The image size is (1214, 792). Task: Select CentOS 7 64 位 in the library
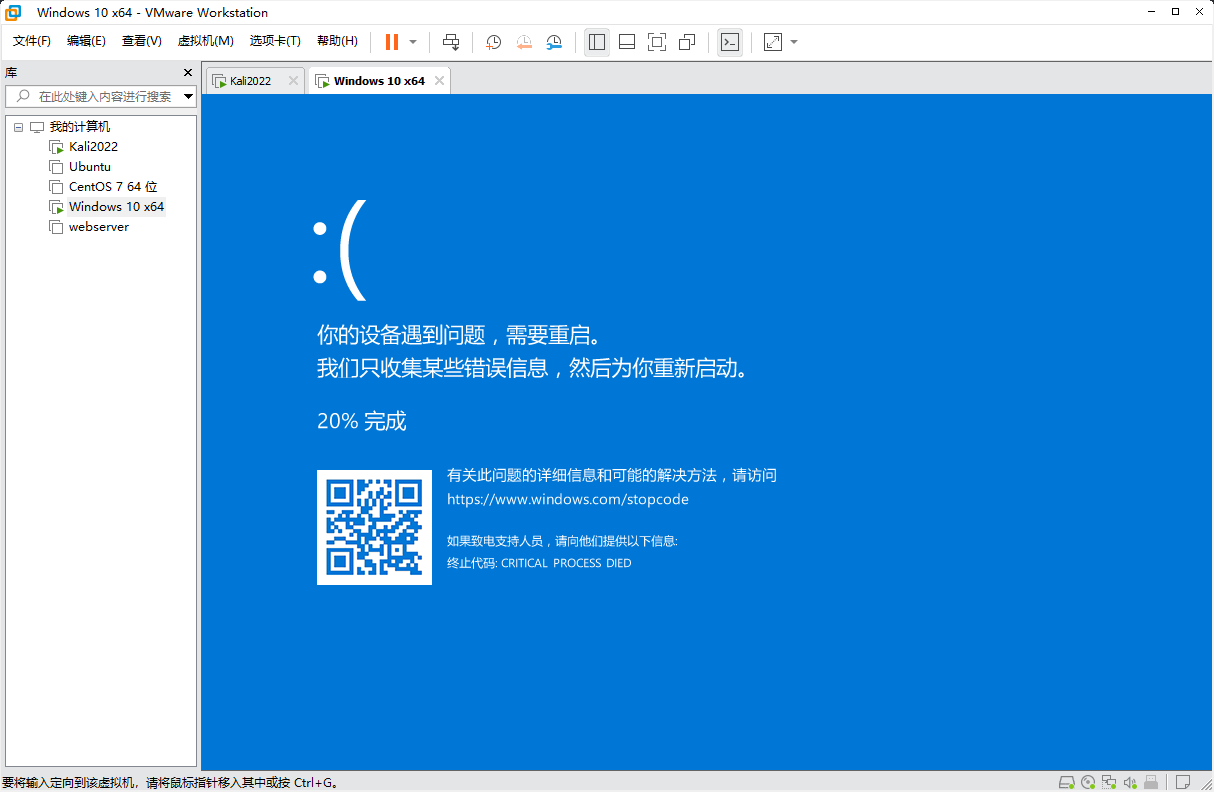tap(113, 187)
